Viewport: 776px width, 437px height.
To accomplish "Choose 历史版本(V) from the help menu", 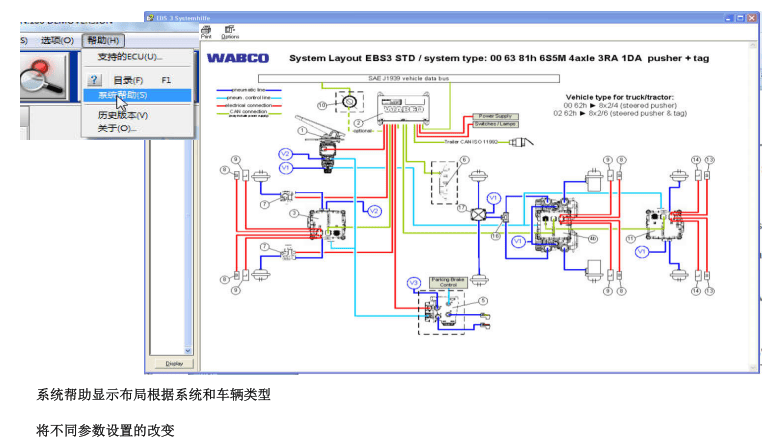I will pyautogui.click(x=123, y=115).
